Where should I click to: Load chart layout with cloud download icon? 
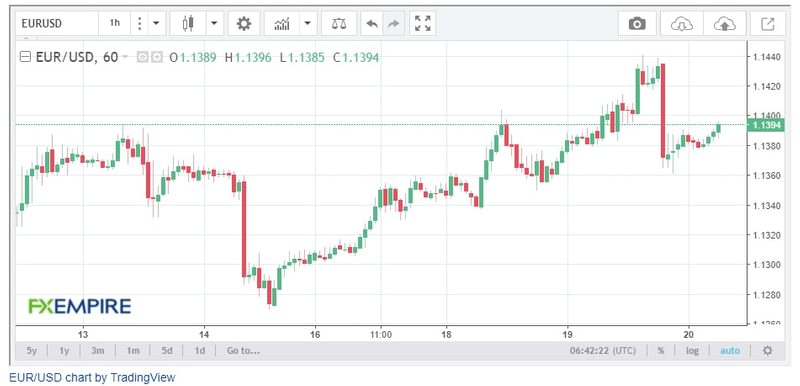[x=682, y=23]
